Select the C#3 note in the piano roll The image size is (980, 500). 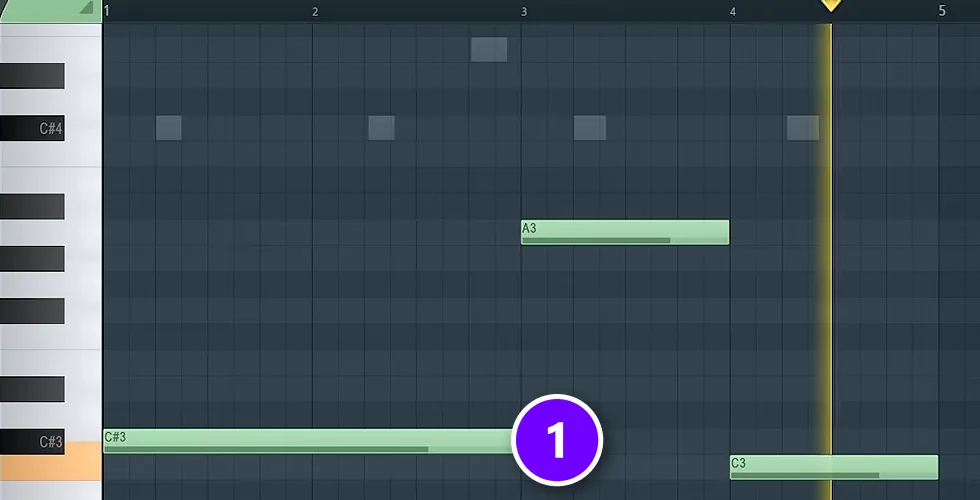click(x=309, y=441)
